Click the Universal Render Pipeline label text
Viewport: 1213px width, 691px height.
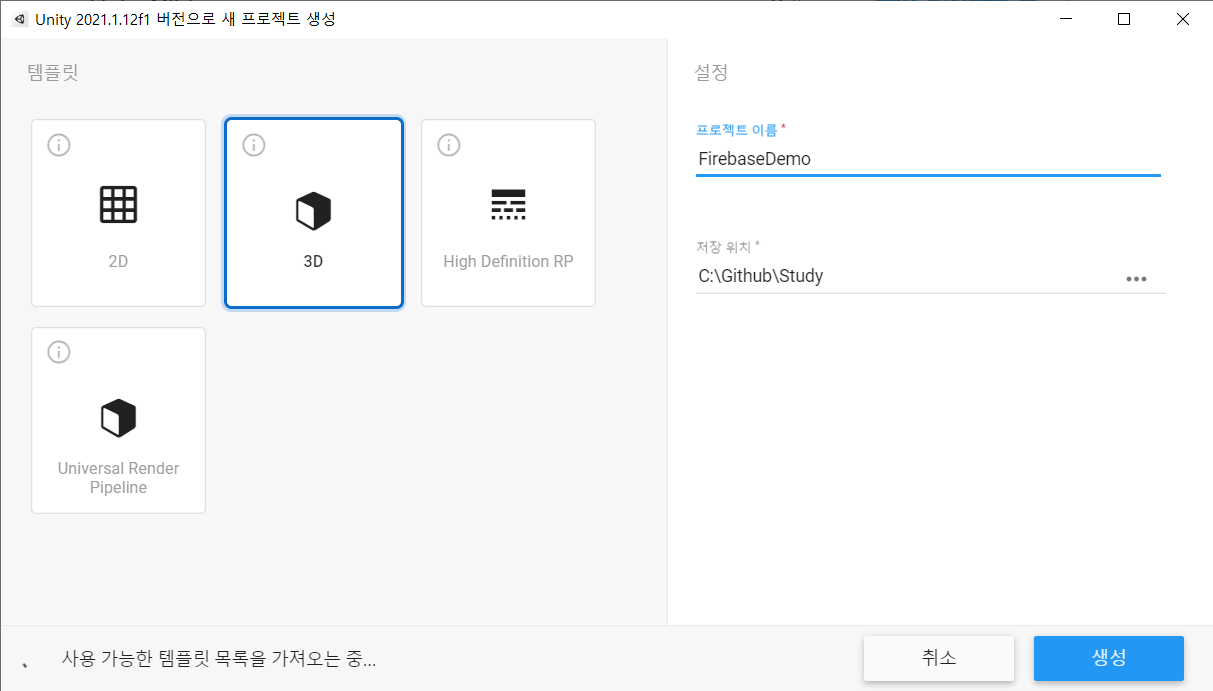pos(118,478)
